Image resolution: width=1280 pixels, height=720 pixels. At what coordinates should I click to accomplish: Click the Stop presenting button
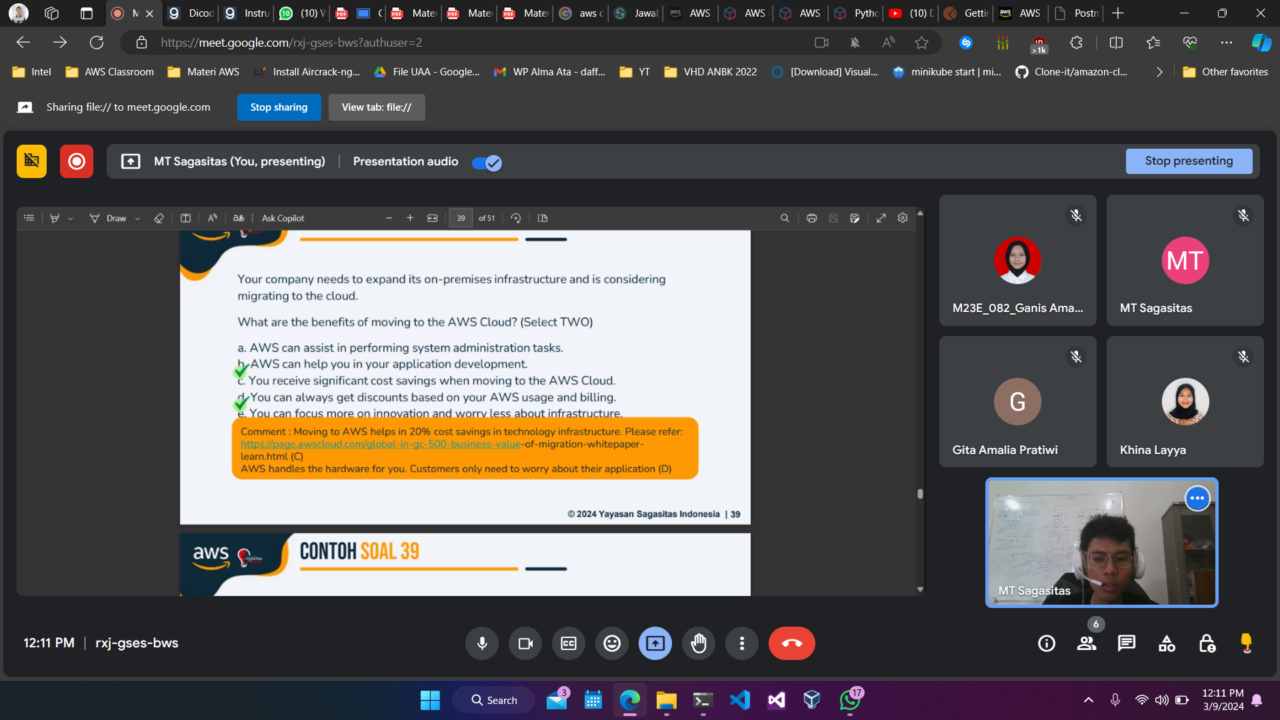click(1188, 161)
